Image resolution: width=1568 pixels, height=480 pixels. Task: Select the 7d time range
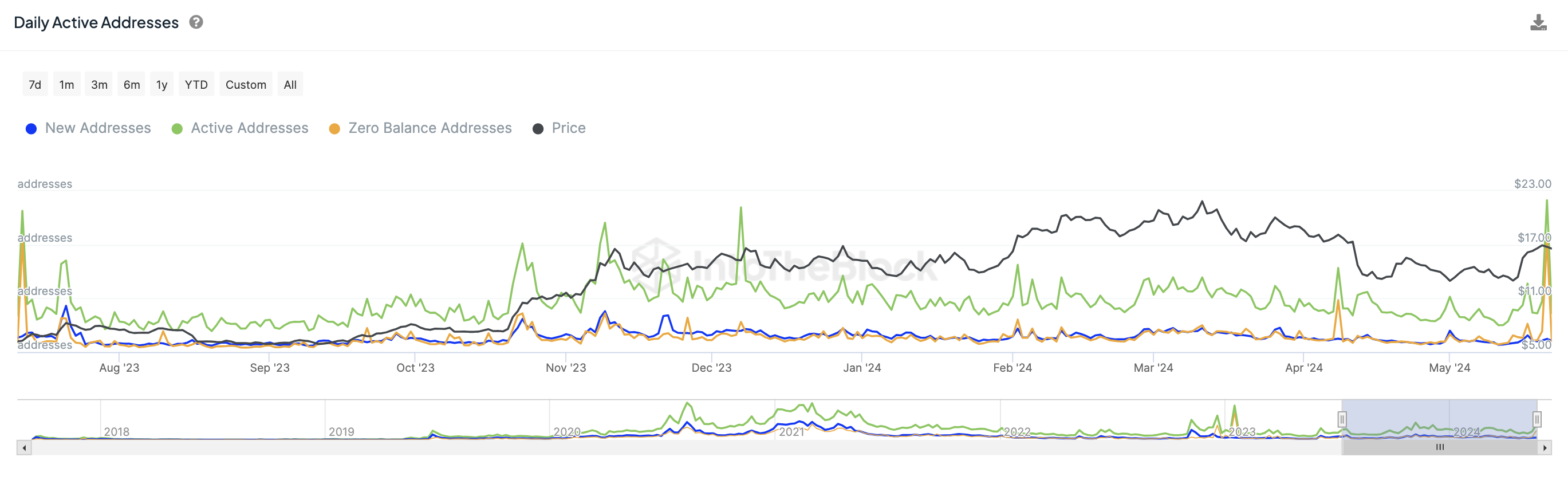point(35,85)
